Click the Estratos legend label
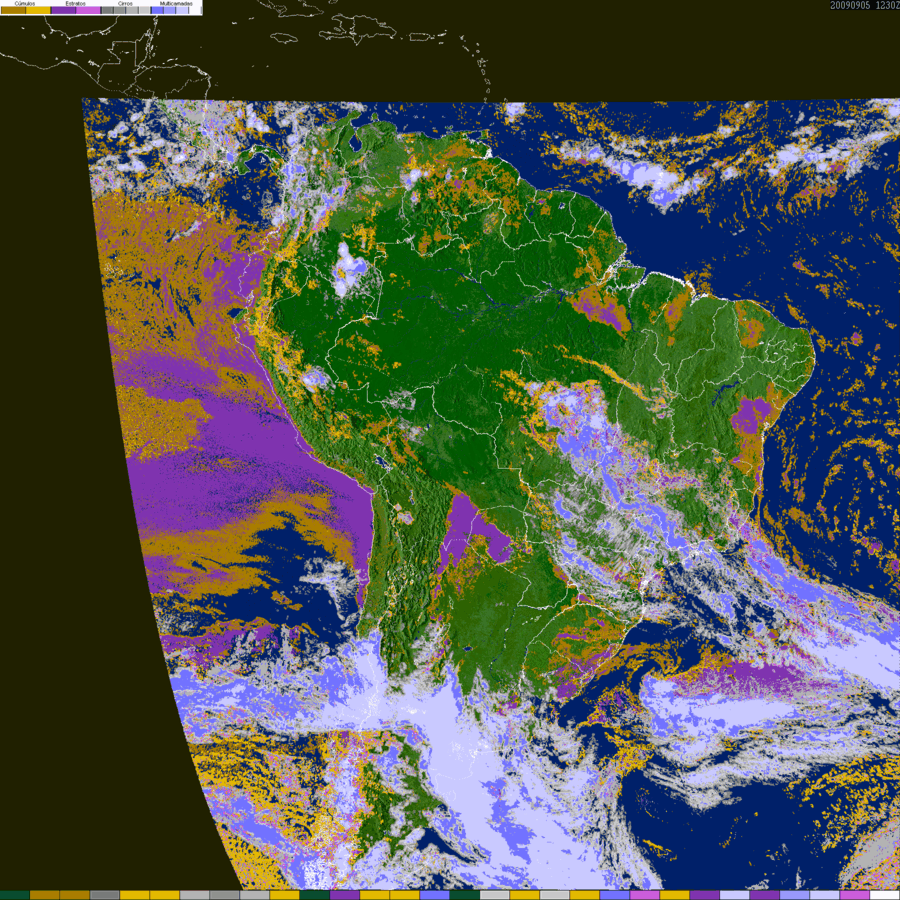Image resolution: width=900 pixels, height=900 pixels. coord(76,3)
